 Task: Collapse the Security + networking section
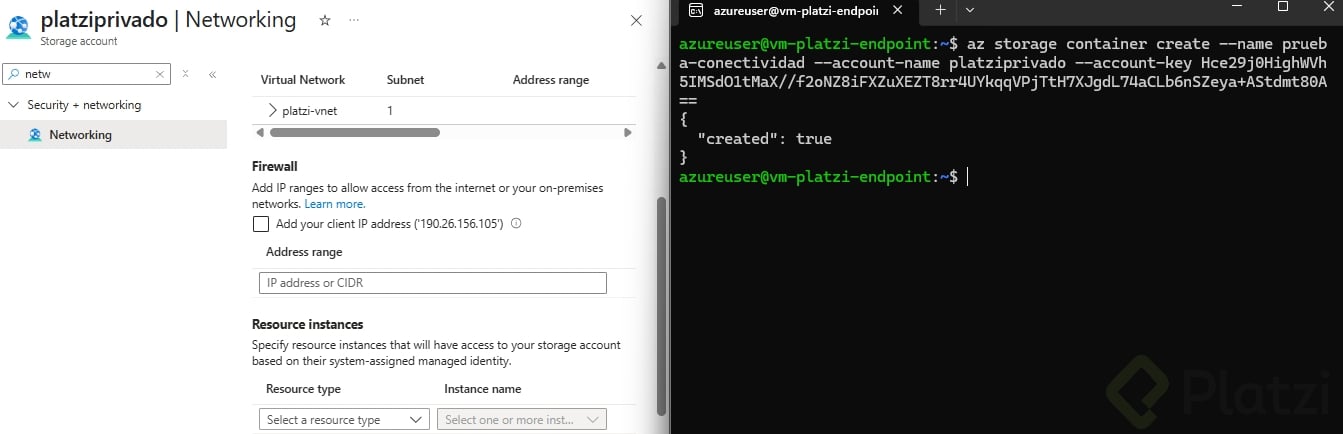tap(13, 105)
